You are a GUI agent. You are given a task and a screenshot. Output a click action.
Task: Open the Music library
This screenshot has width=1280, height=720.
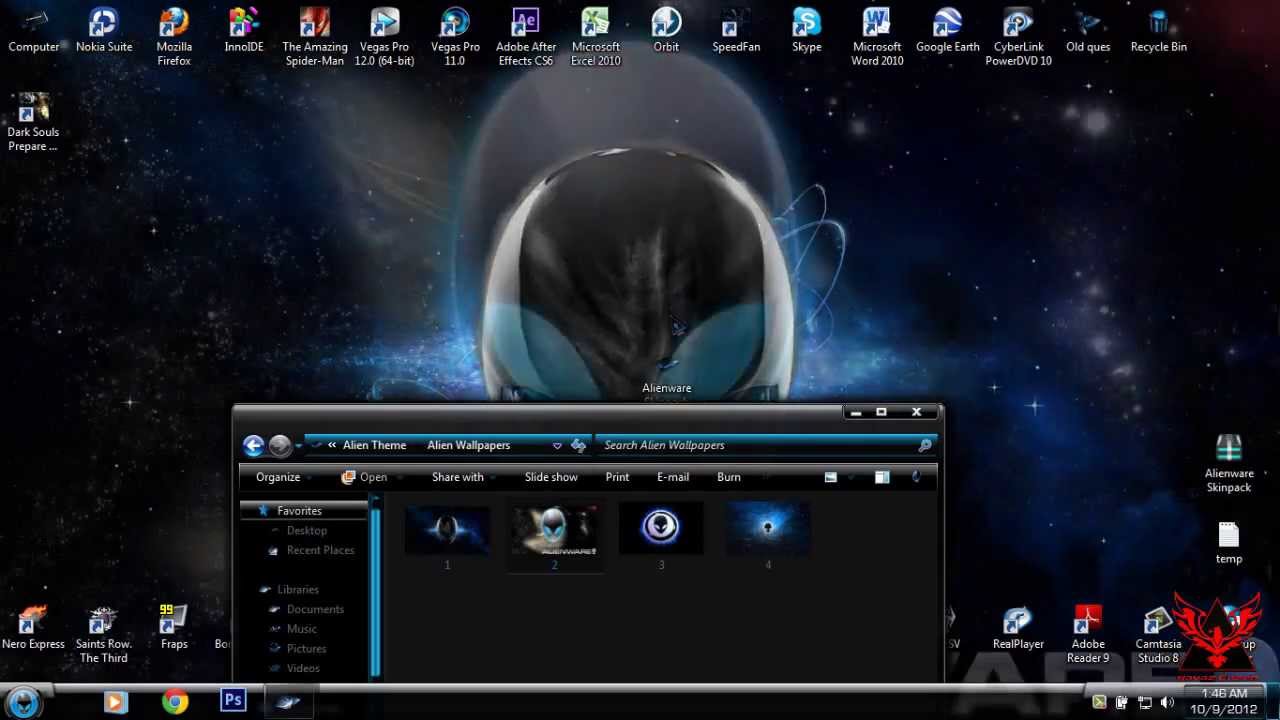pos(301,629)
